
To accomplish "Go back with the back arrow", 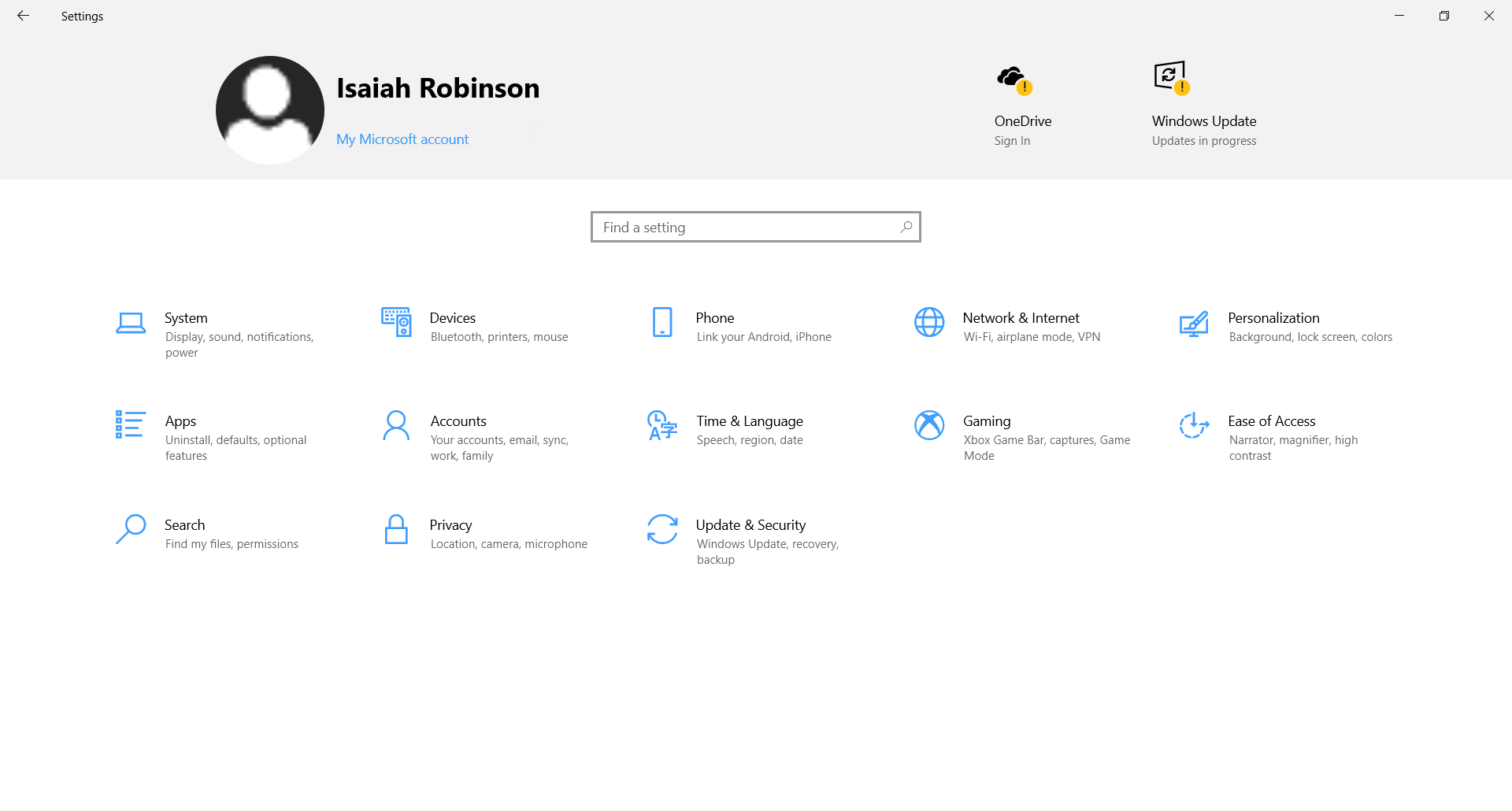I will point(23,16).
